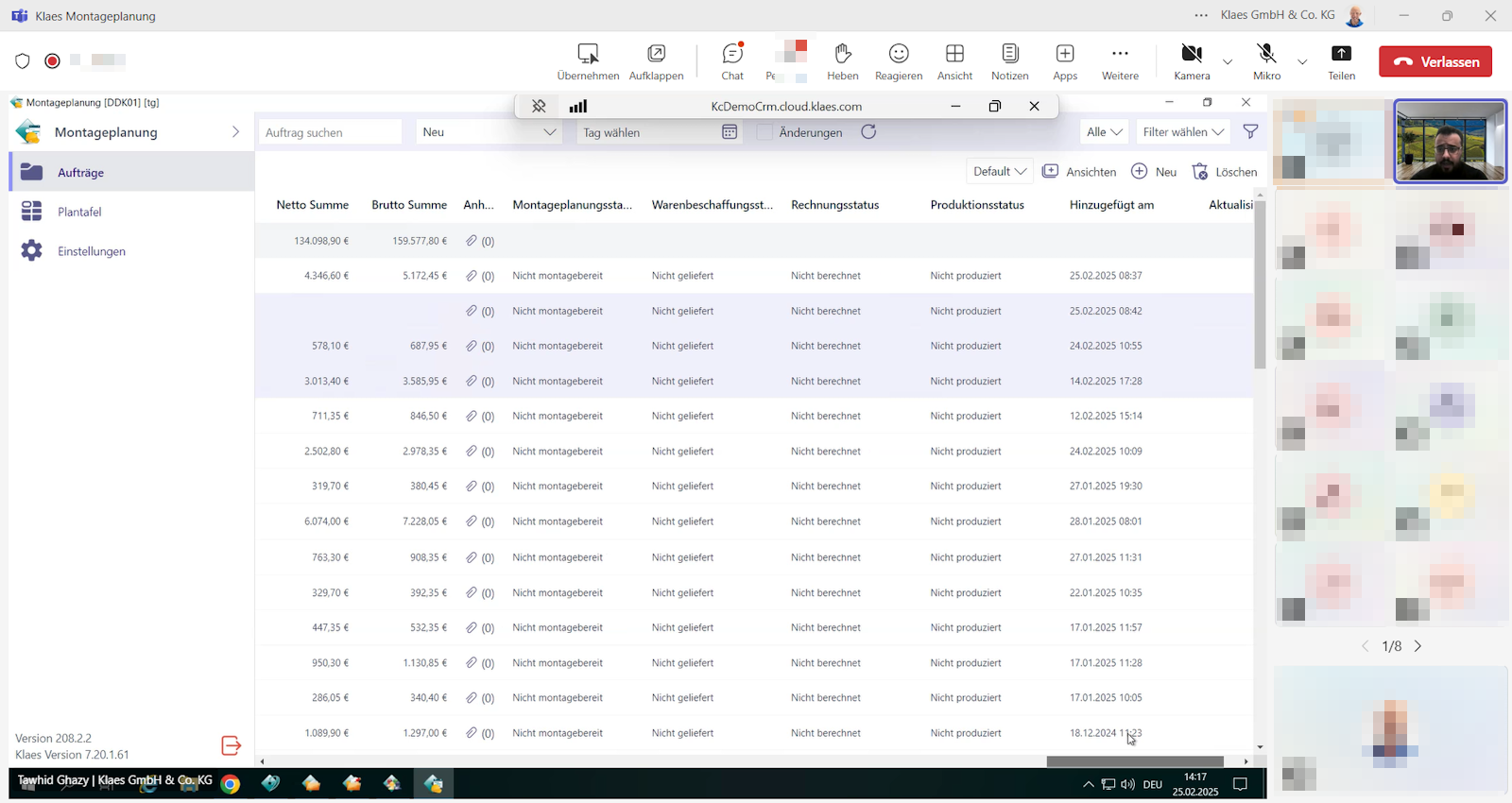The height and width of the screenshot is (803, 1512).
Task: Click the shield privacy icon
Action: click(23, 60)
